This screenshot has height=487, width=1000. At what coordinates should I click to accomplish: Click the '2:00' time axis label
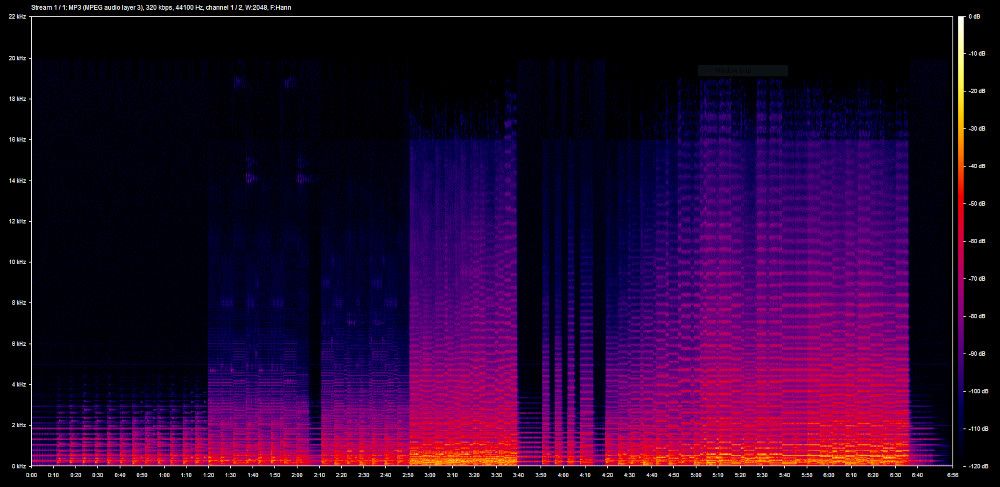click(297, 475)
